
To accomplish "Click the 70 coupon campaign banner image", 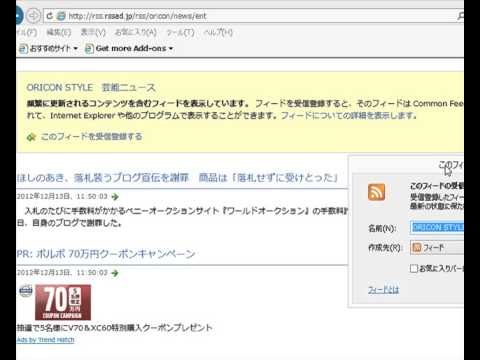I will 63,302.
